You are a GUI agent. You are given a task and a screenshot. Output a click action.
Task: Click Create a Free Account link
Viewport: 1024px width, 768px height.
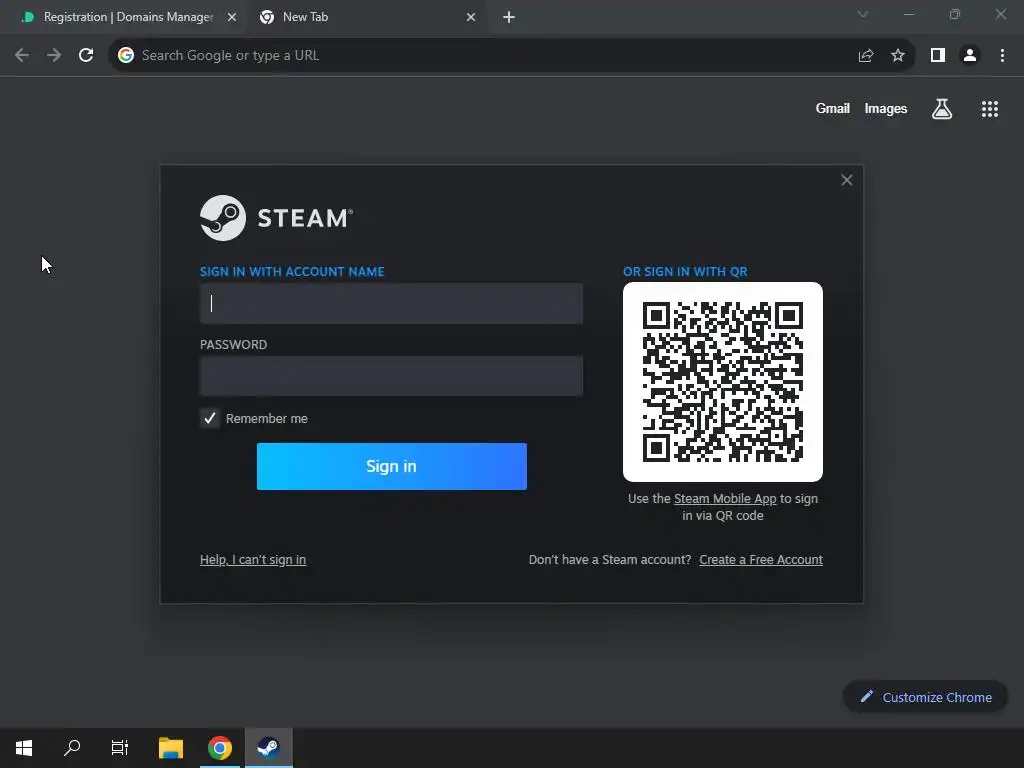[x=761, y=560]
